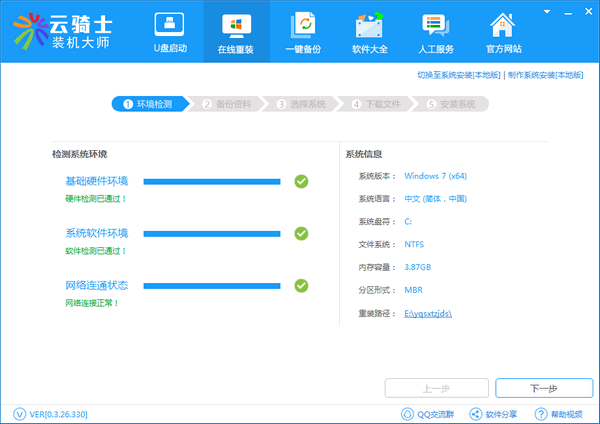Viewport: 600px width, 424px height.
Task: Open the U盘启动 USB boot tool
Action: pyautogui.click(x=168, y=32)
